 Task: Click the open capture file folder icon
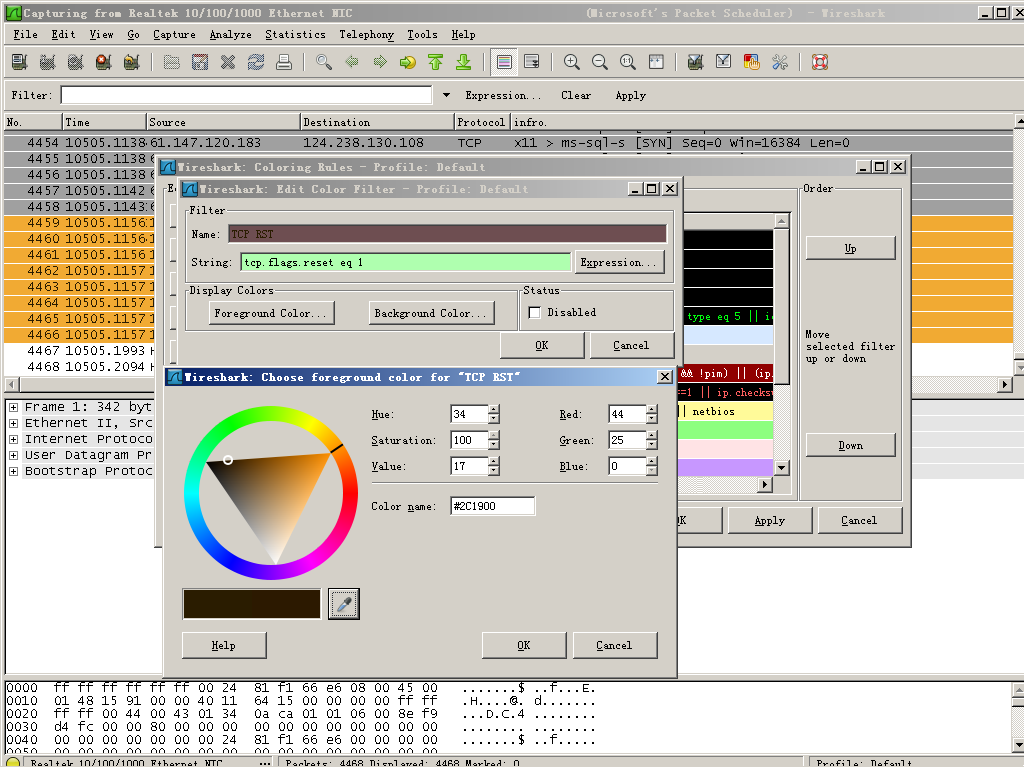172,62
